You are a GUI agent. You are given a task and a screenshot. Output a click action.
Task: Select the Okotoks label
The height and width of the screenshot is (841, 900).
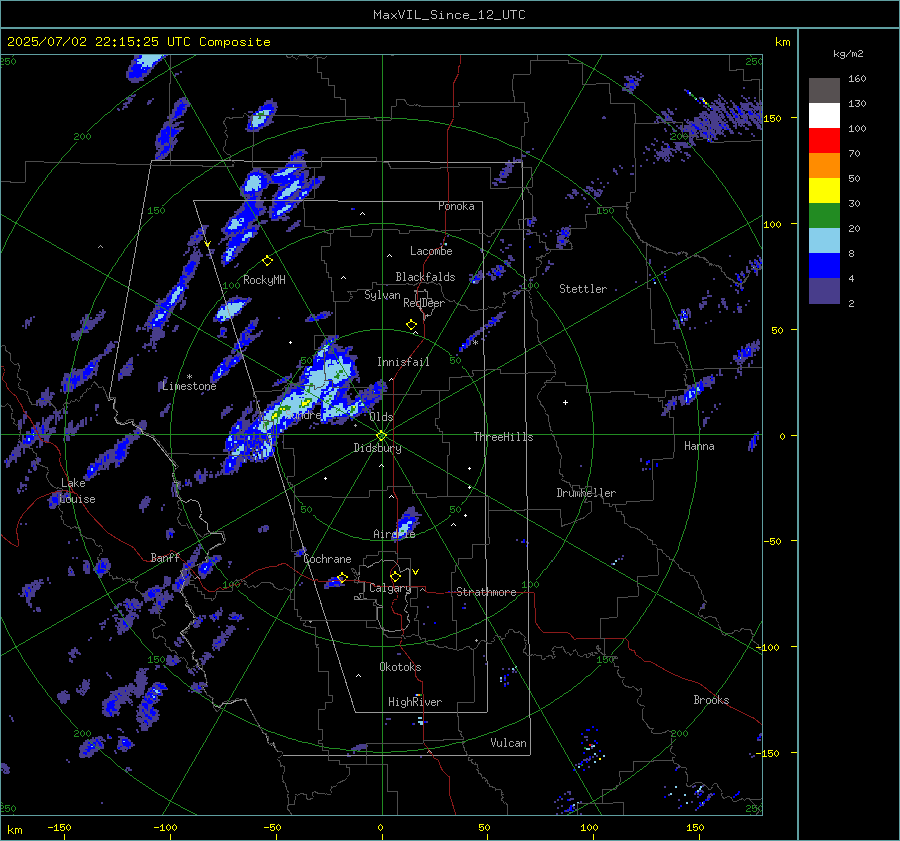click(400, 667)
